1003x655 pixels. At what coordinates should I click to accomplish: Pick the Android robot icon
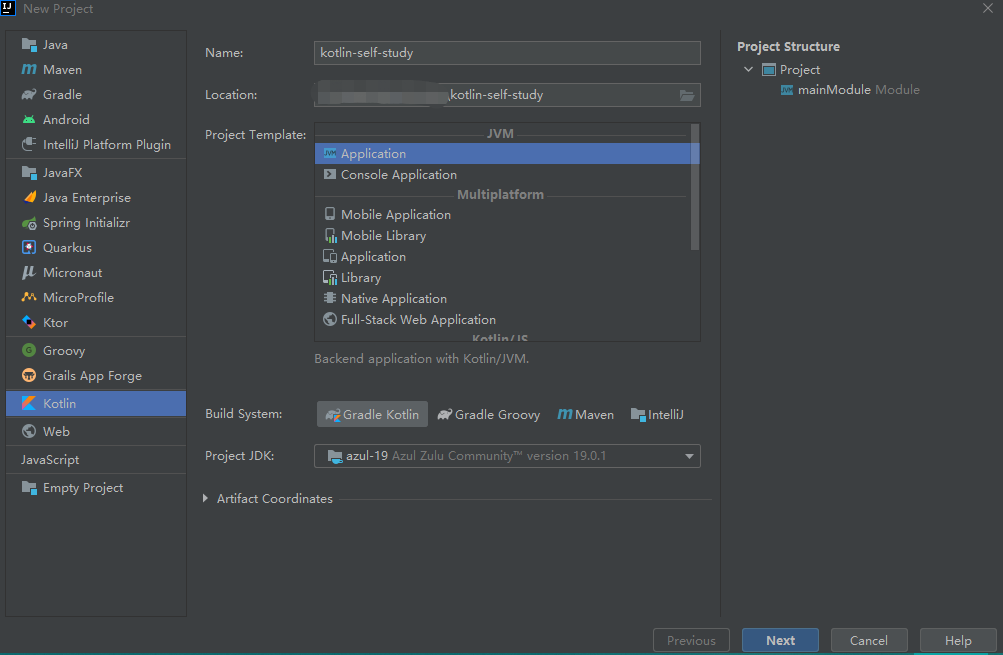tap(29, 120)
